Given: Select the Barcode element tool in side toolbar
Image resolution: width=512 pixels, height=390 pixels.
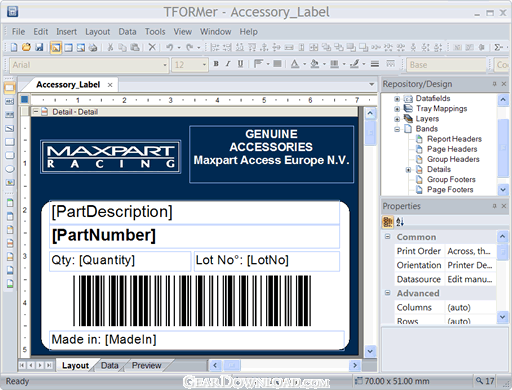Looking at the screenshot, I should pyautogui.click(x=9, y=115).
